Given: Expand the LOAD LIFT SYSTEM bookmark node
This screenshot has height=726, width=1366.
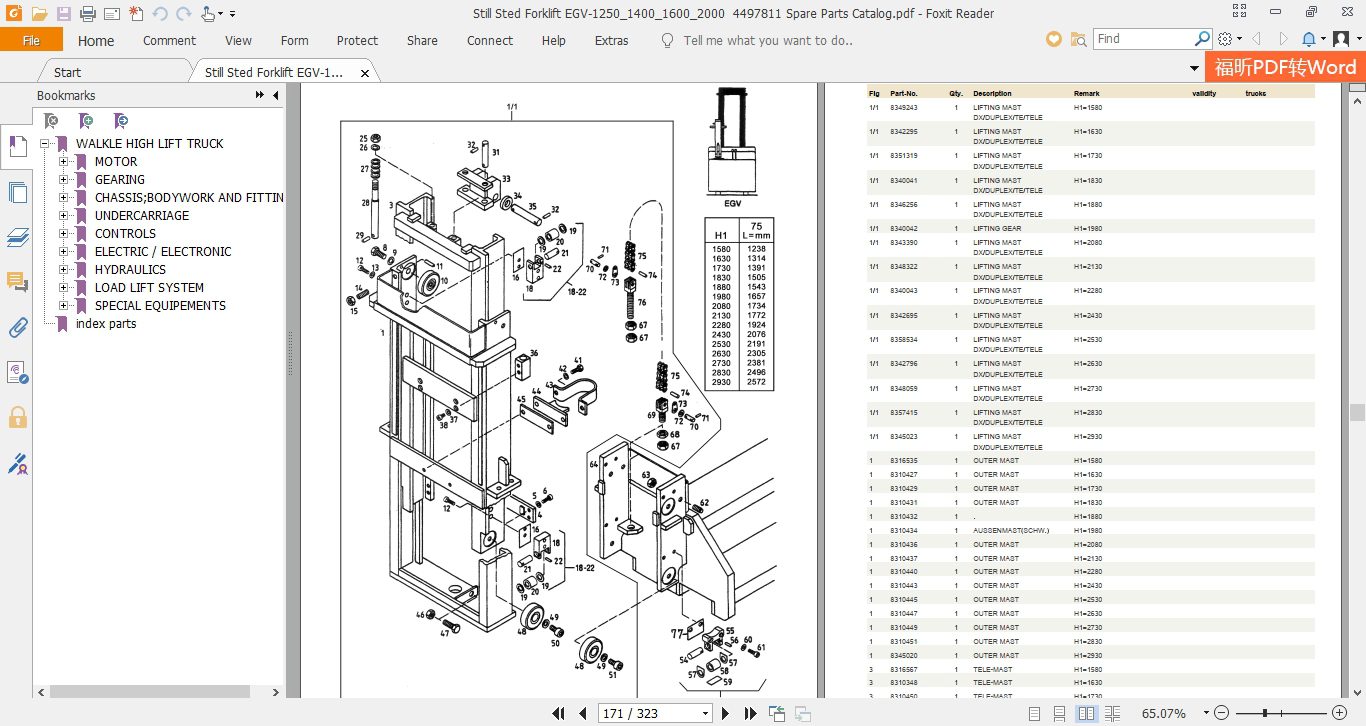Looking at the screenshot, I should (x=64, y=288).
